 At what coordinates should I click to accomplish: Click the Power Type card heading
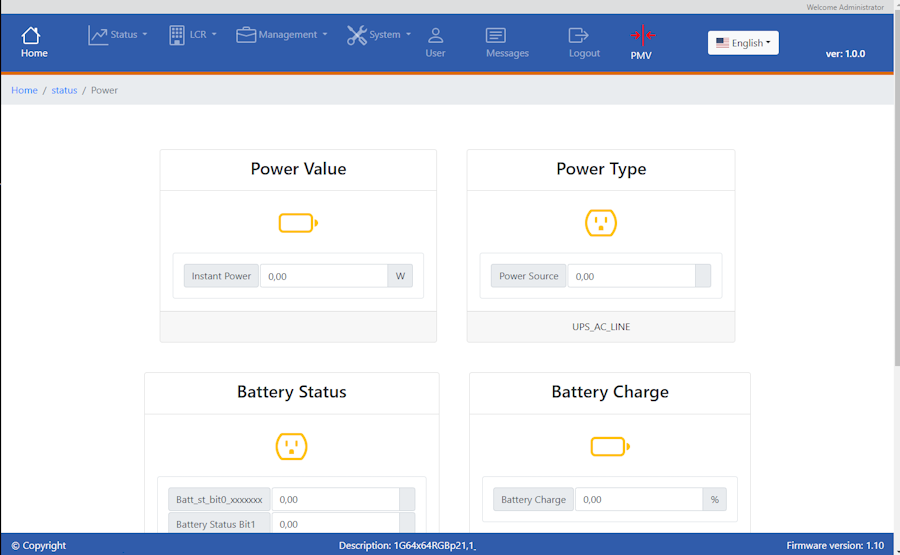tap(601, 169)
